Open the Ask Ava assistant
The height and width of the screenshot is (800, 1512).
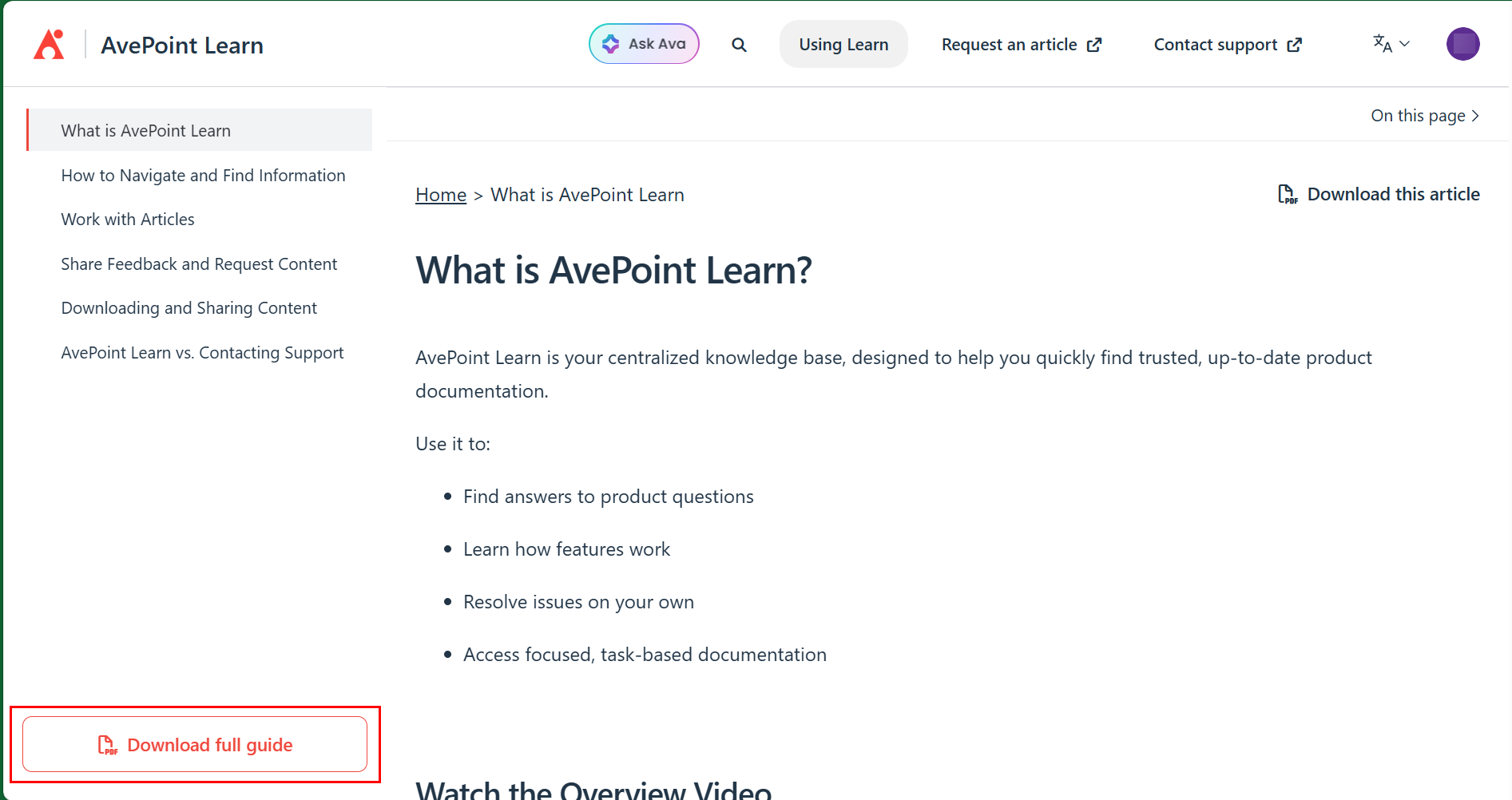click(644, 44)
